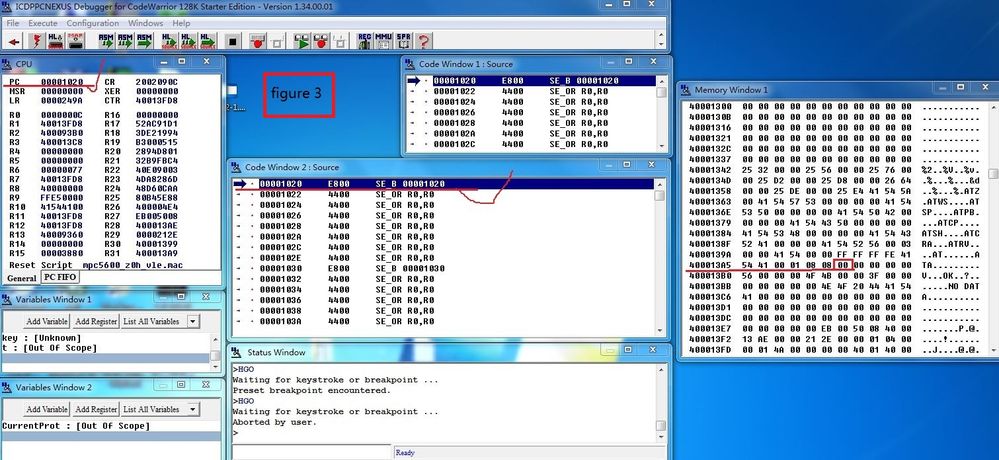Click the grayed macro stop icon
This screenshot has height=460, width=999.
point(340,41)
